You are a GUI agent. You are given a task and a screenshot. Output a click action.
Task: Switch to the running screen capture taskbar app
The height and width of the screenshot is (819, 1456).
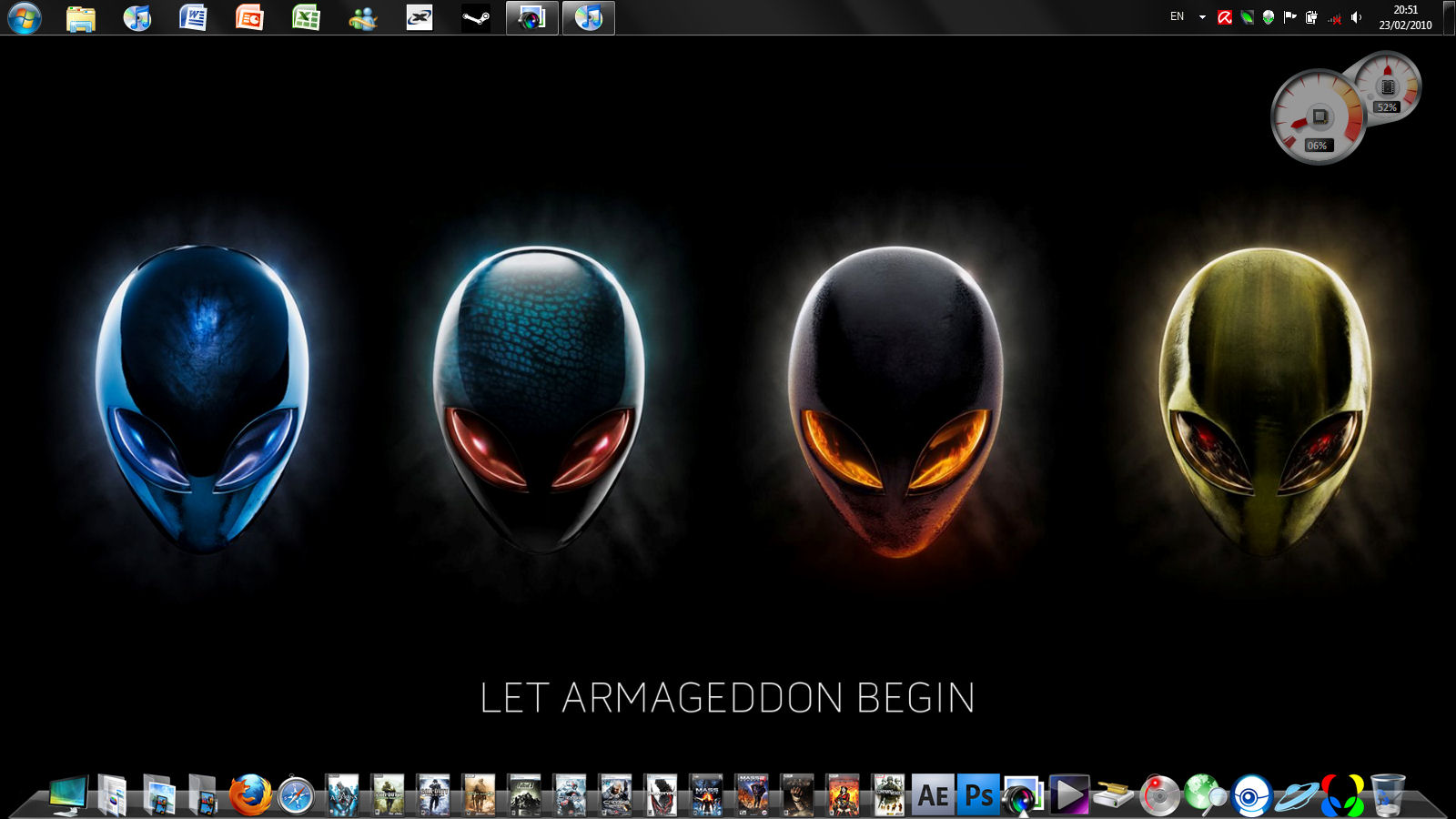[x=532, y=17]
